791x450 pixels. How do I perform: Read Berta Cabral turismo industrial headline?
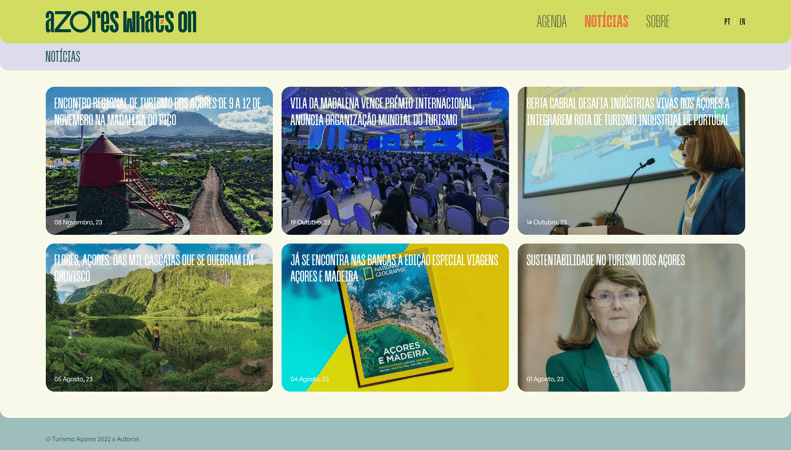(x=627, y=111)
